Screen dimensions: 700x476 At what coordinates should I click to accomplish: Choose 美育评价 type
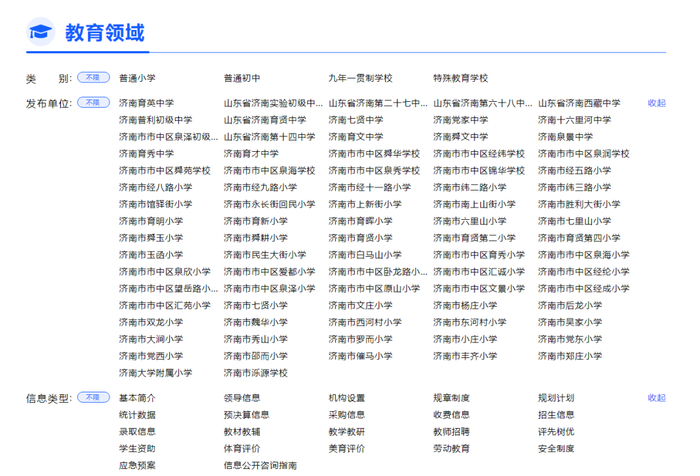pyautogui.click(x=347, y=448)
